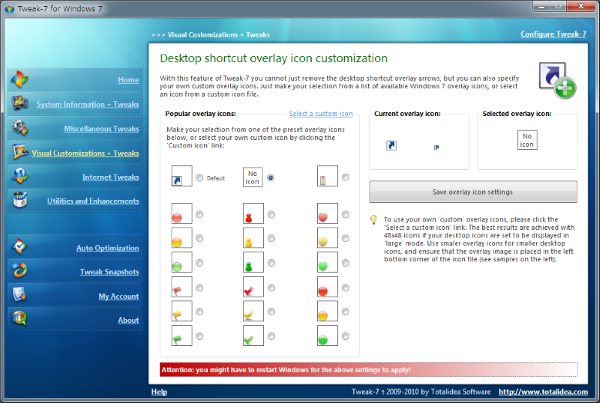Select the radio button next to the bottom-right green ball icon

tap(346, 336)
